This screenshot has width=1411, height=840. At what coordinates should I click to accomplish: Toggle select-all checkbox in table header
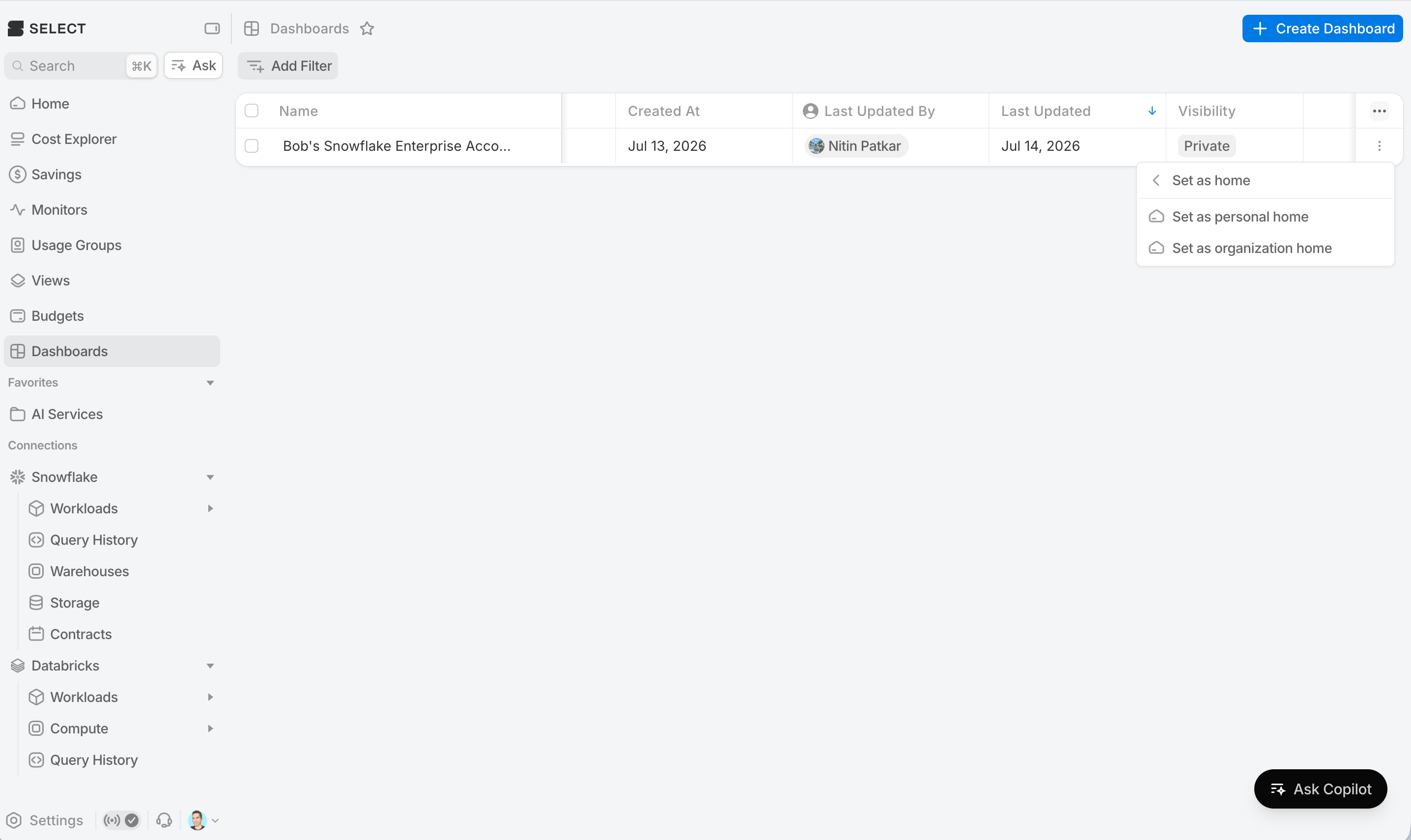[251, 111]
